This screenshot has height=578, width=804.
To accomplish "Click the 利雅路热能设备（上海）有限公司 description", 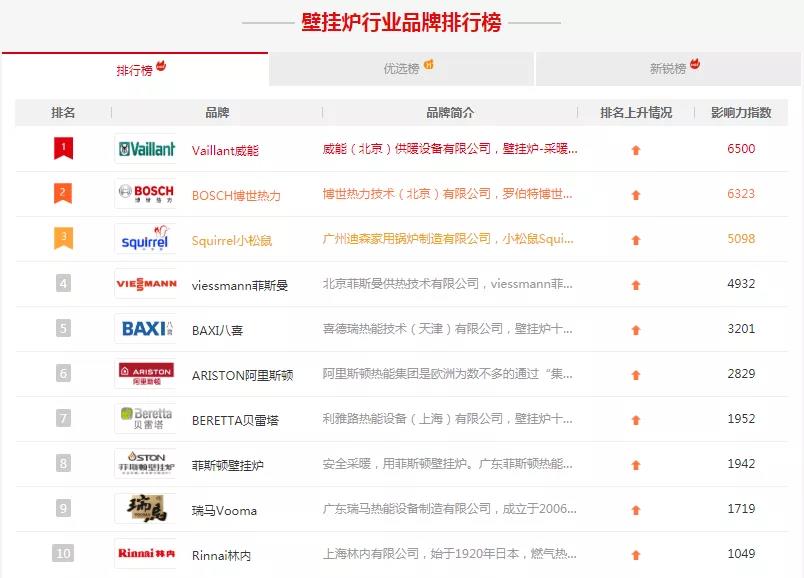I will click(x=447, y=418).
